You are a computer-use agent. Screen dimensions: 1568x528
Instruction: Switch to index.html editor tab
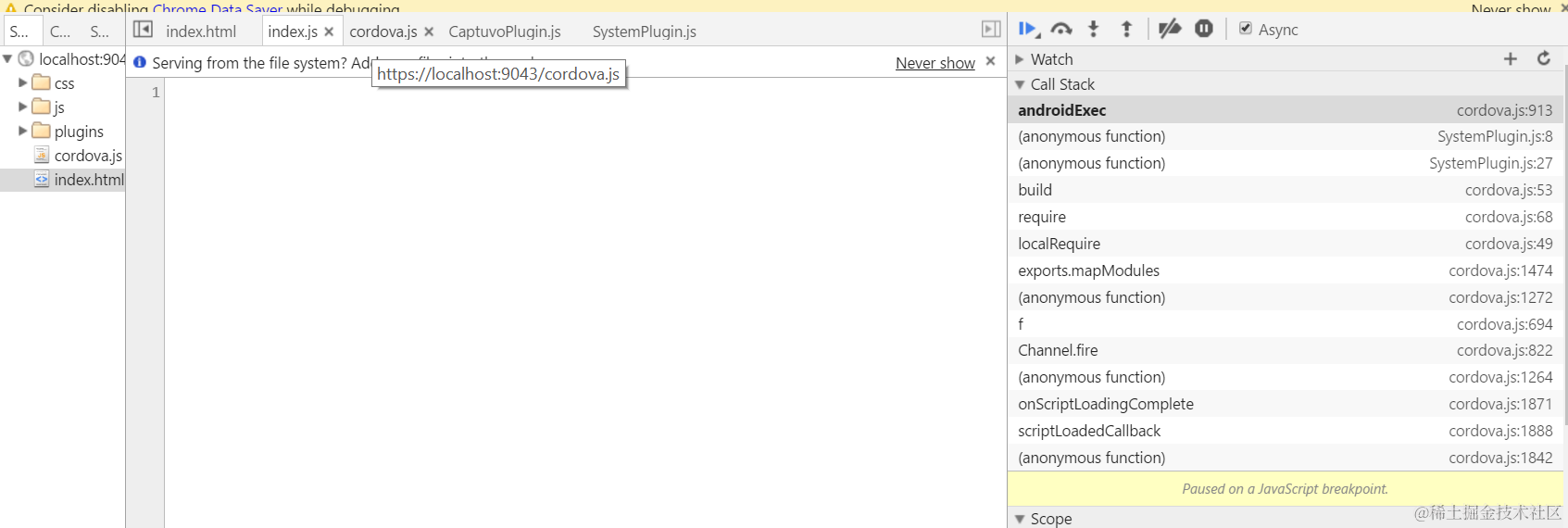[x=201, y=31]
